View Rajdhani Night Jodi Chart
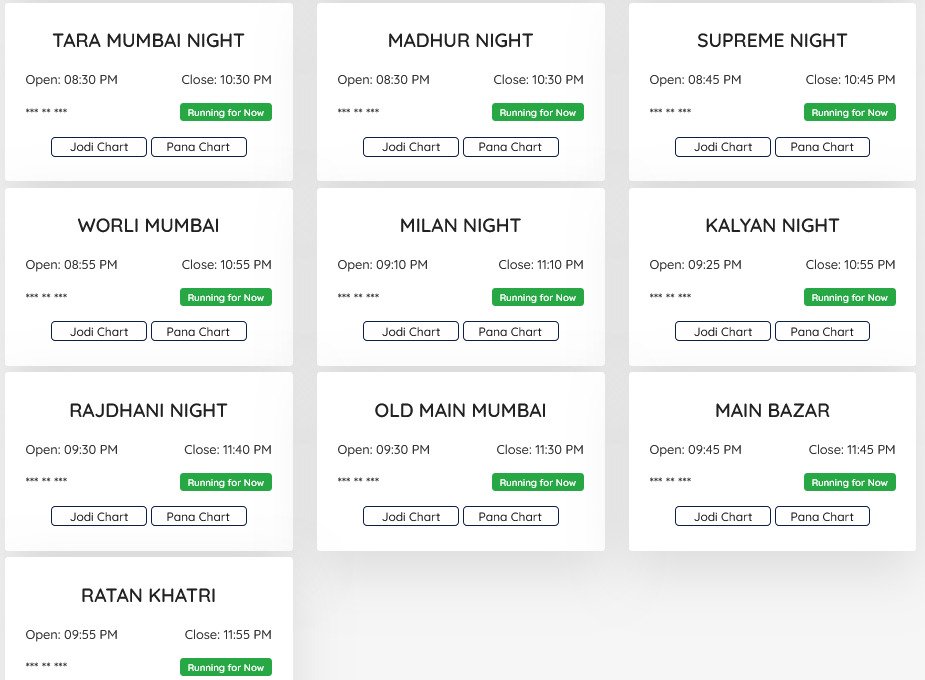This screenshot has height=680, width=925. point(99,517)
